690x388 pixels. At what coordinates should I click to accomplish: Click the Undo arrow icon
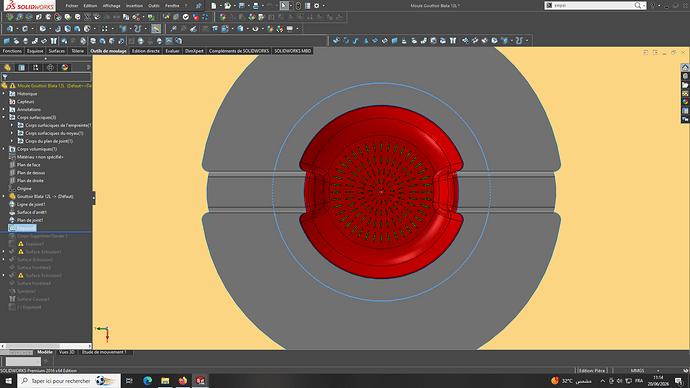point(270,6)
